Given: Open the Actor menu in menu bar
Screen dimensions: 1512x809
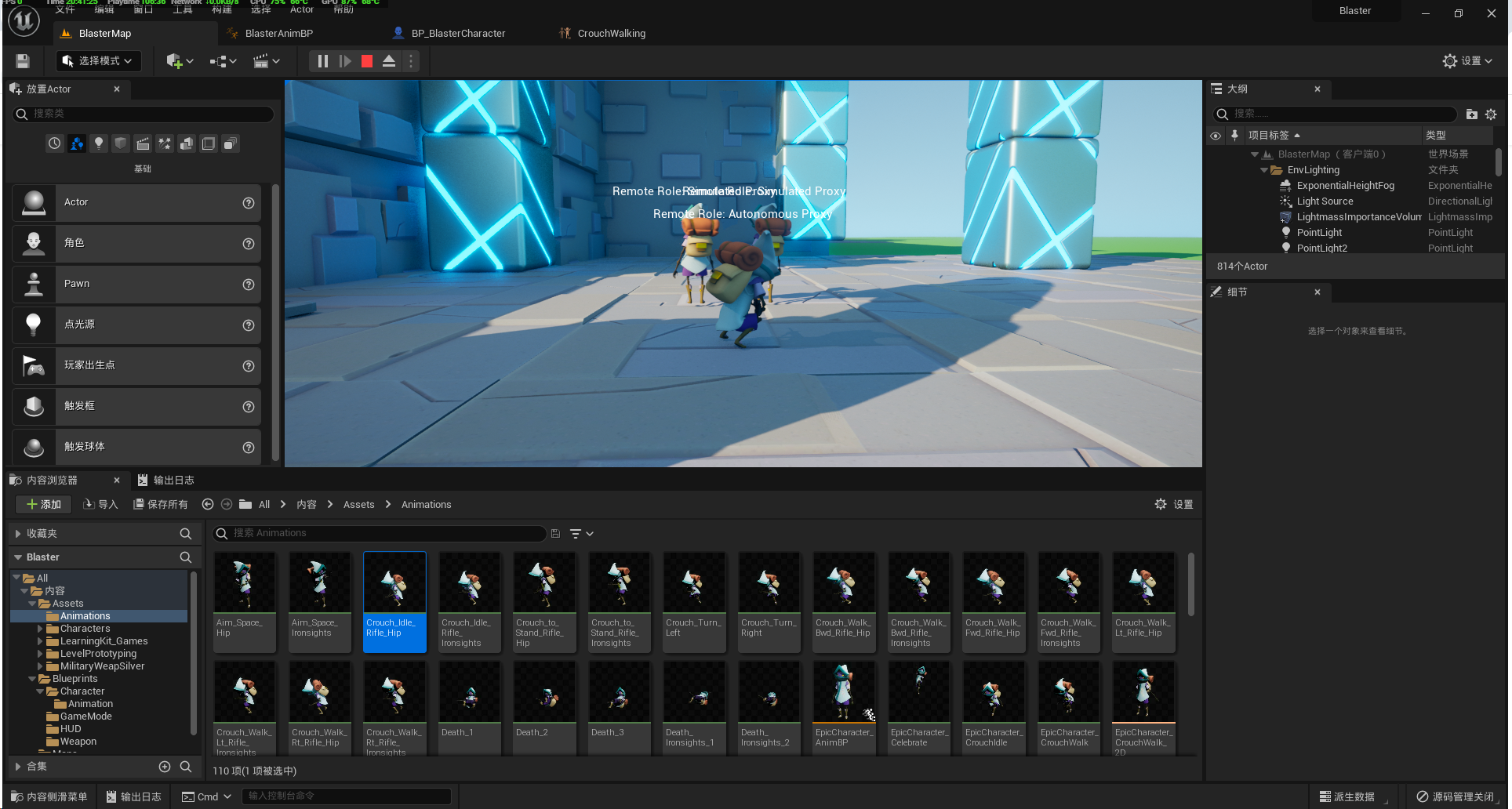Looking at the screenshot, I should click(x=302, y=9).
